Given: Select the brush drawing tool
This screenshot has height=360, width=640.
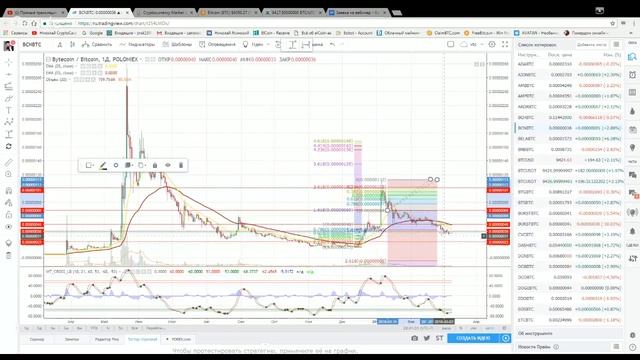Looking at the screenshot, I should click(9, 98).
